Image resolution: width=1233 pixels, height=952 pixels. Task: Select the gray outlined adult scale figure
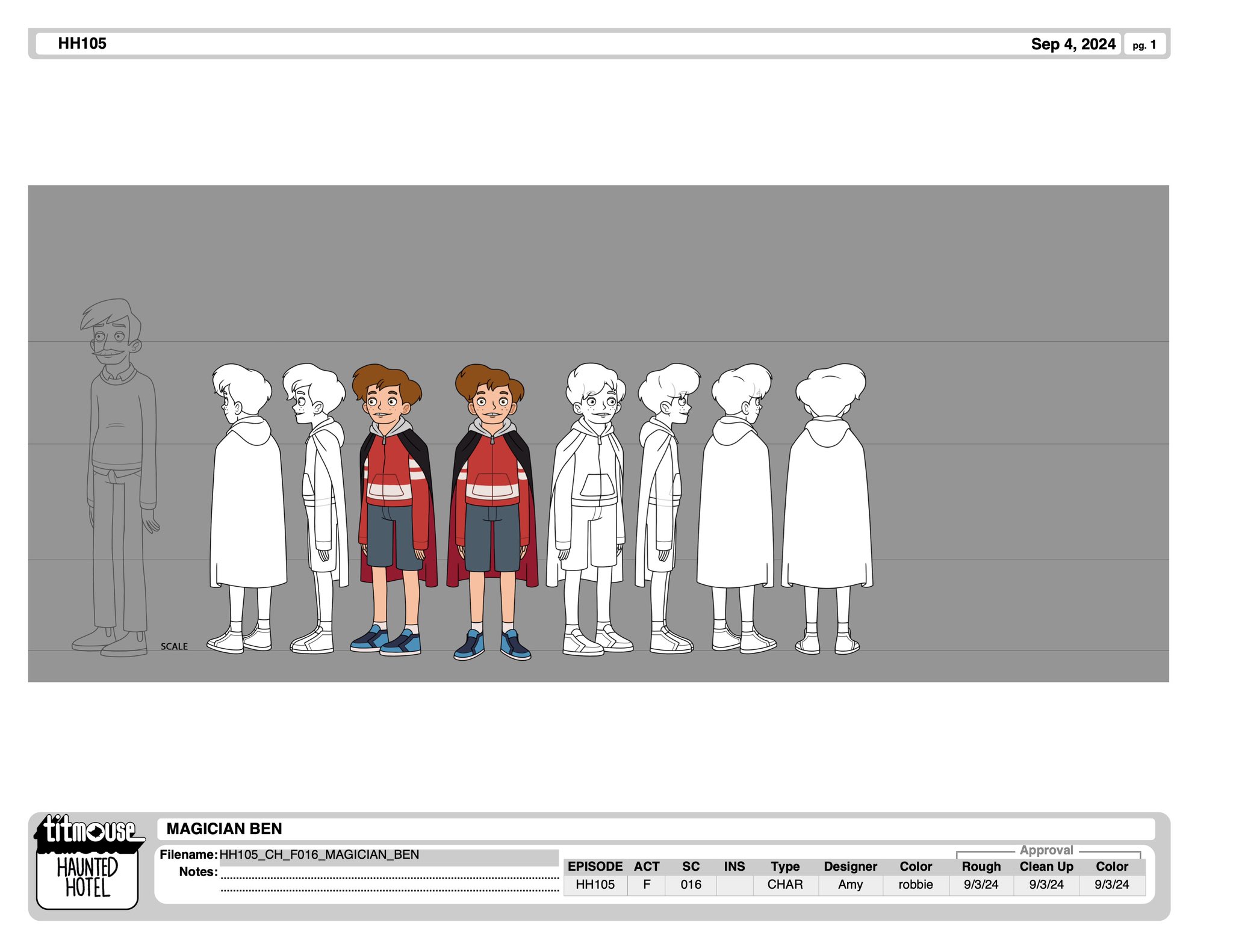(116, 477)
